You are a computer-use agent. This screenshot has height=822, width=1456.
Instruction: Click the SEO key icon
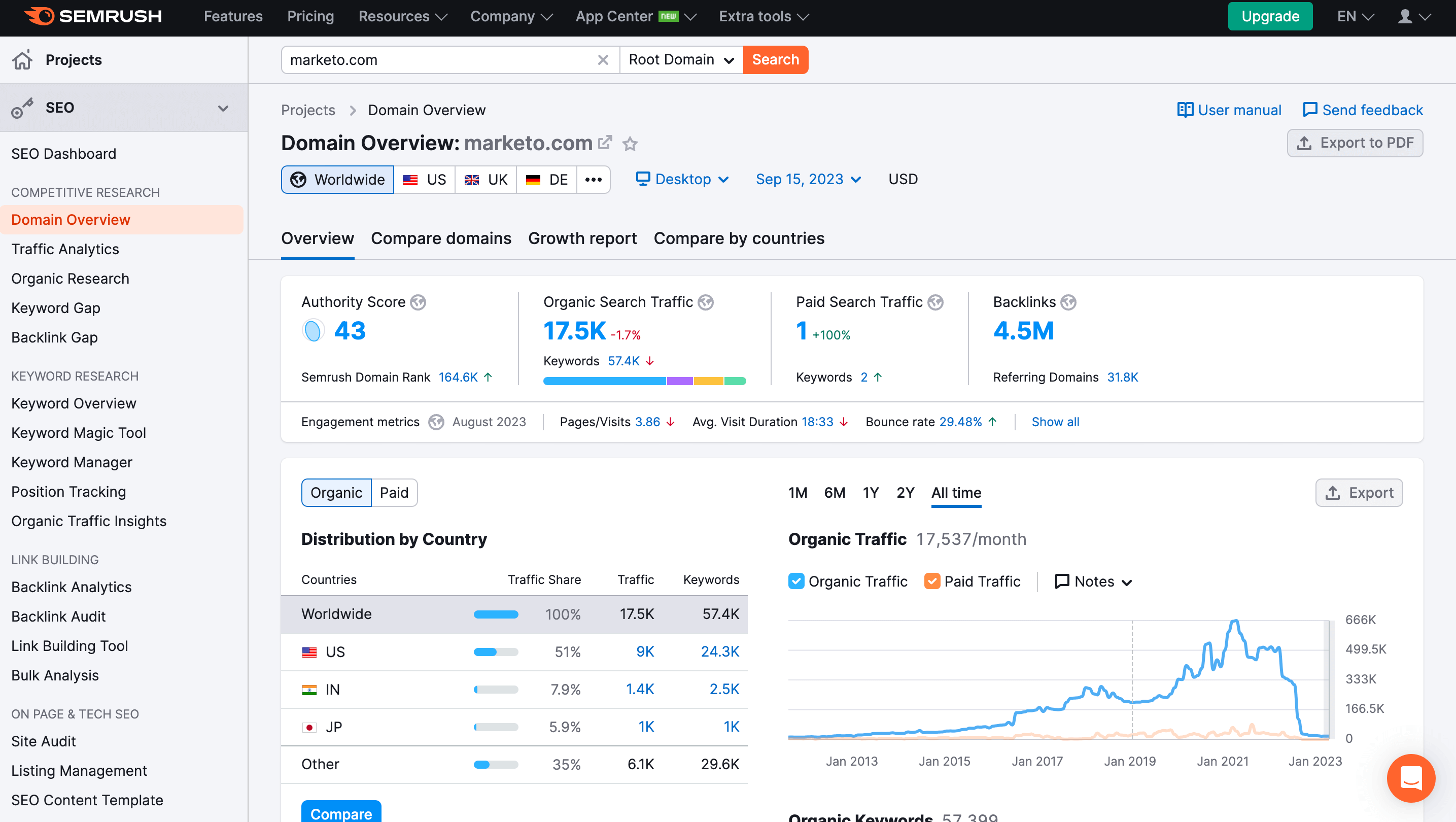coord(22,108)
